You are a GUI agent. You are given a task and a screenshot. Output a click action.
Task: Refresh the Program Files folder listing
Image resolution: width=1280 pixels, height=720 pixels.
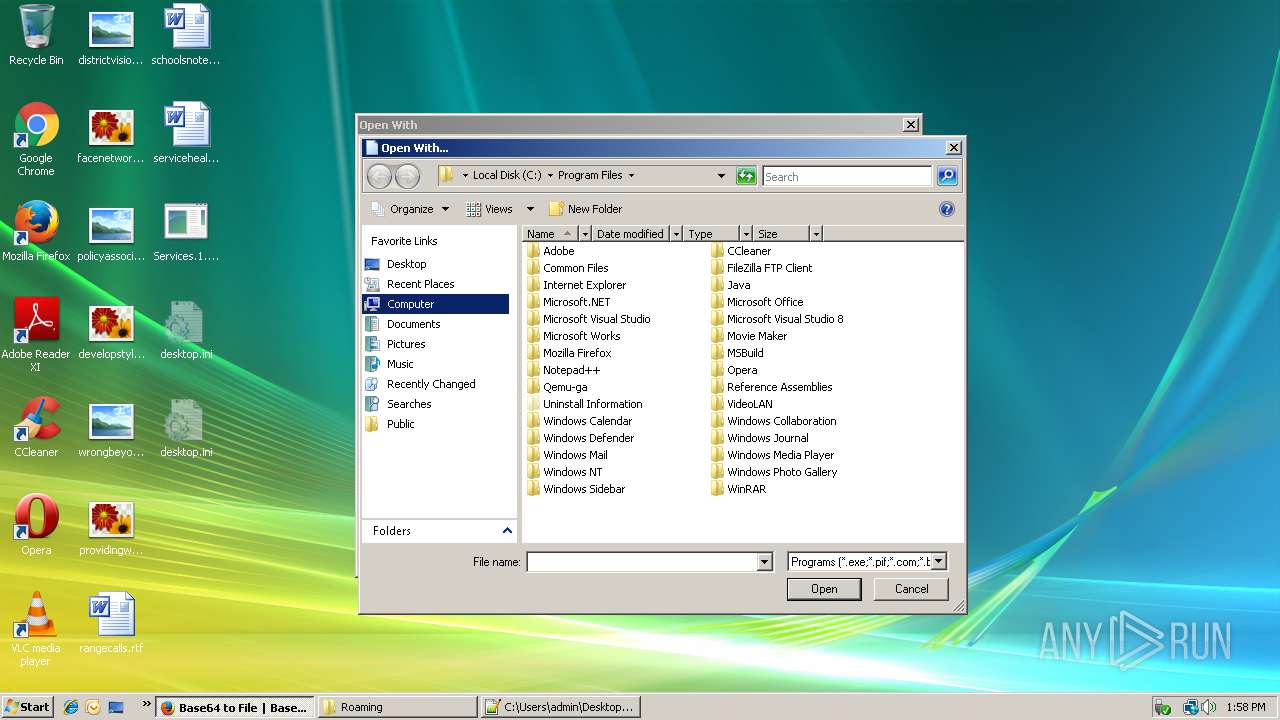click(x=746, y=176)
